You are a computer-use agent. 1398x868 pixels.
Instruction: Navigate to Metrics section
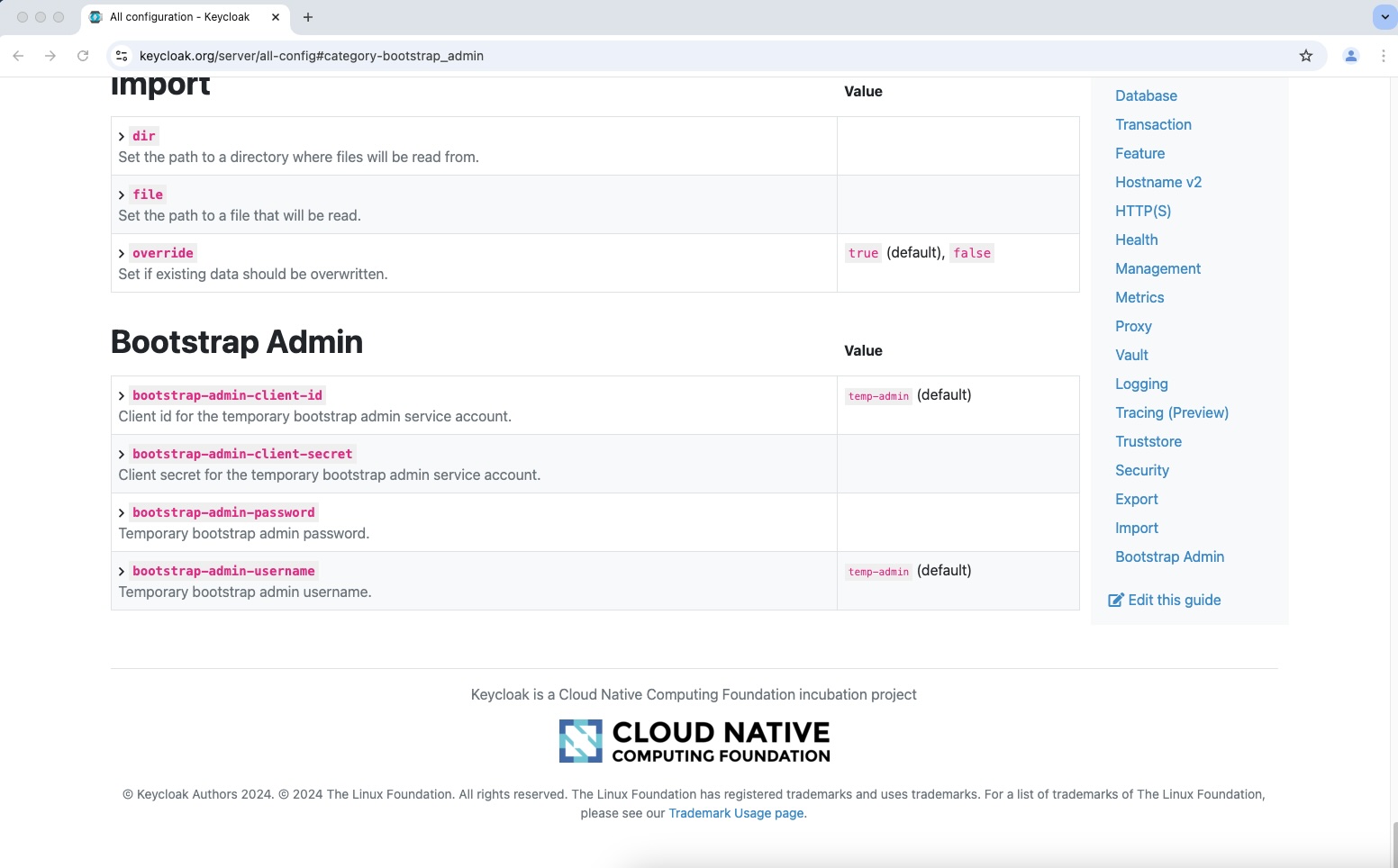[x=1139, y=297]
